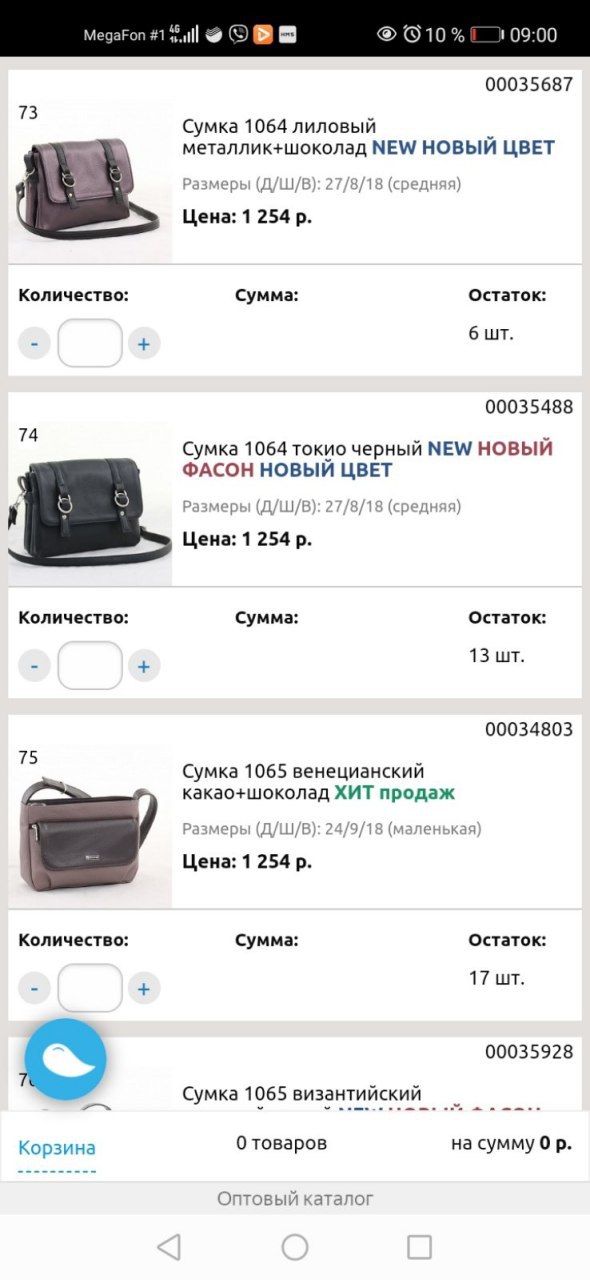The width and height of the screenshot is (590, 1280).
Task: Add one Сумка 1065 венецианский with plus
Action: tap(143, 989)
